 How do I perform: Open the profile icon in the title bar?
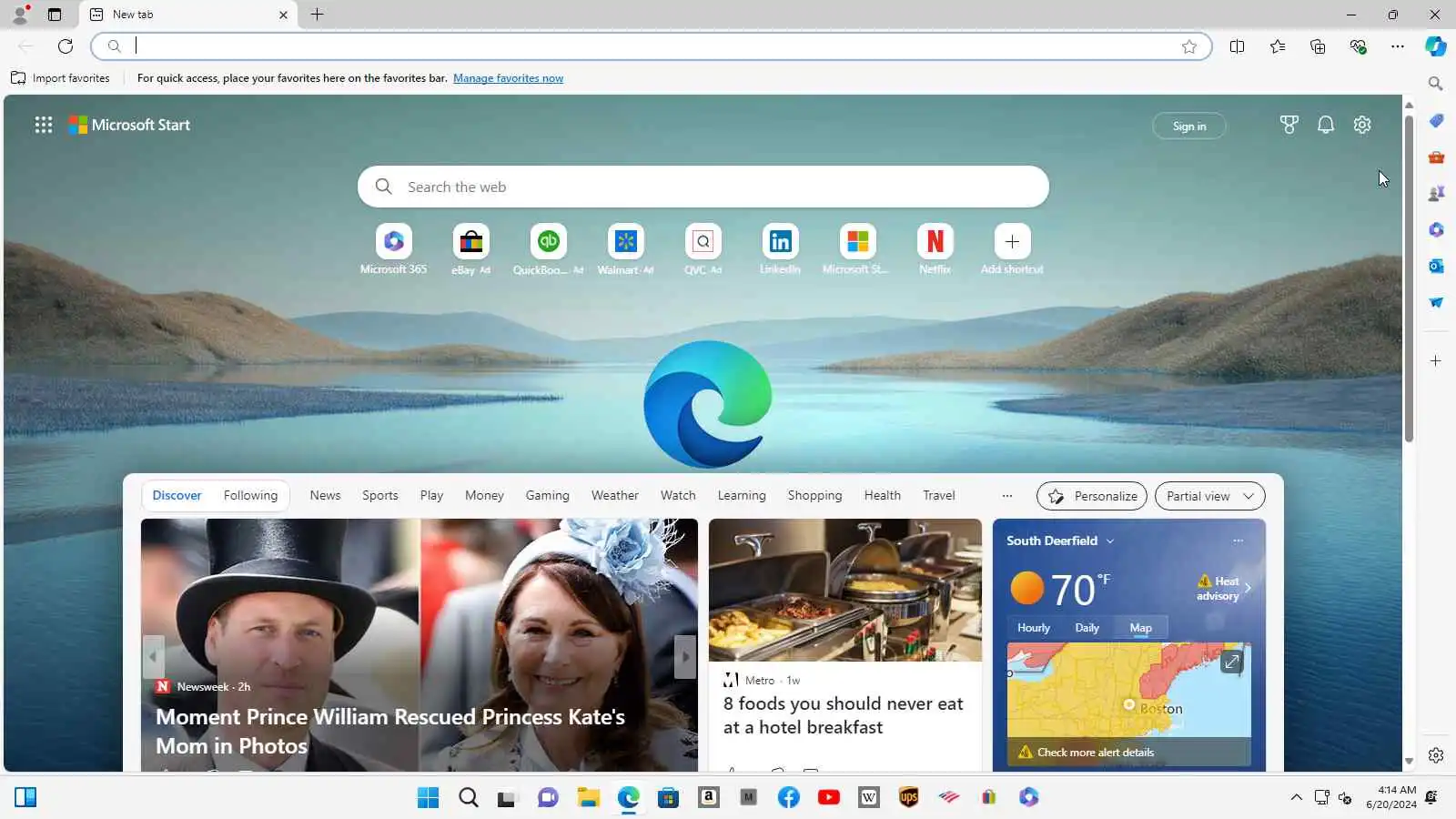click(20, 15)
